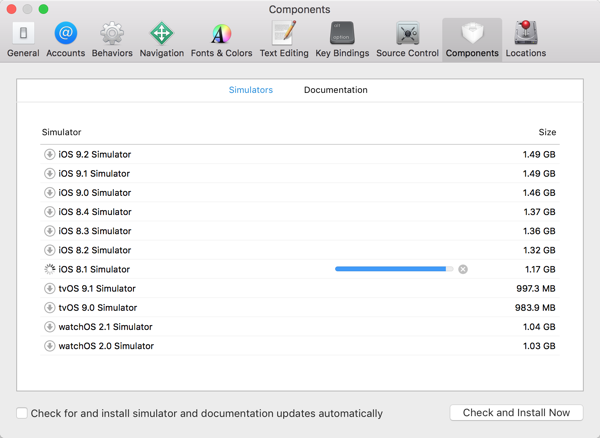Download the tvOS 9.1 Simulator
The image size is (600, 438).
[49, 288]
